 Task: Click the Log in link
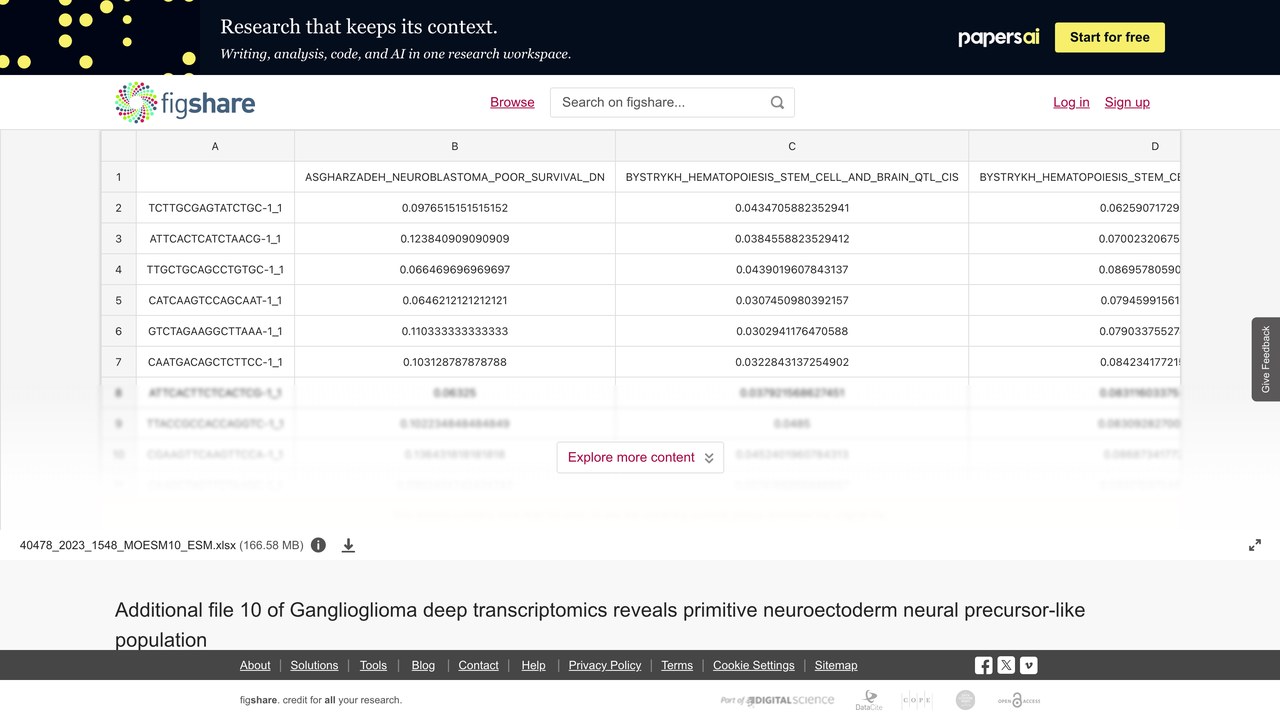[x=1071, y=102]
